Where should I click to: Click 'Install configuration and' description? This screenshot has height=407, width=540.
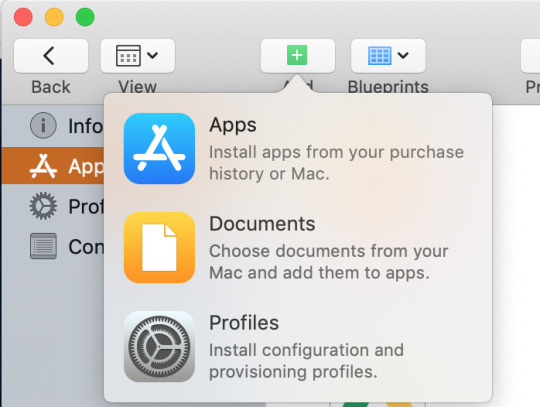tap(307, 350)
